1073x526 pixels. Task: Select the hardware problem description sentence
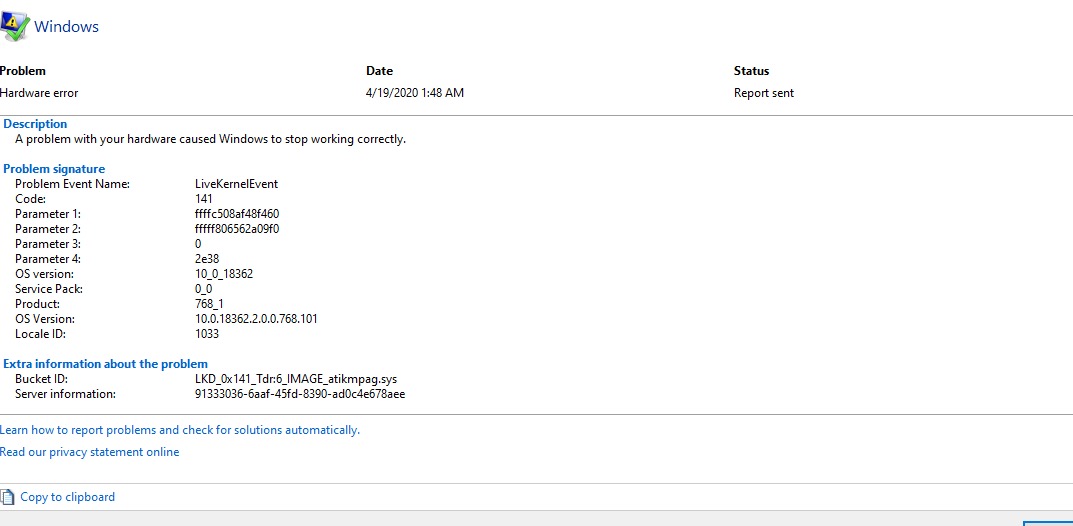click(210, 139)
